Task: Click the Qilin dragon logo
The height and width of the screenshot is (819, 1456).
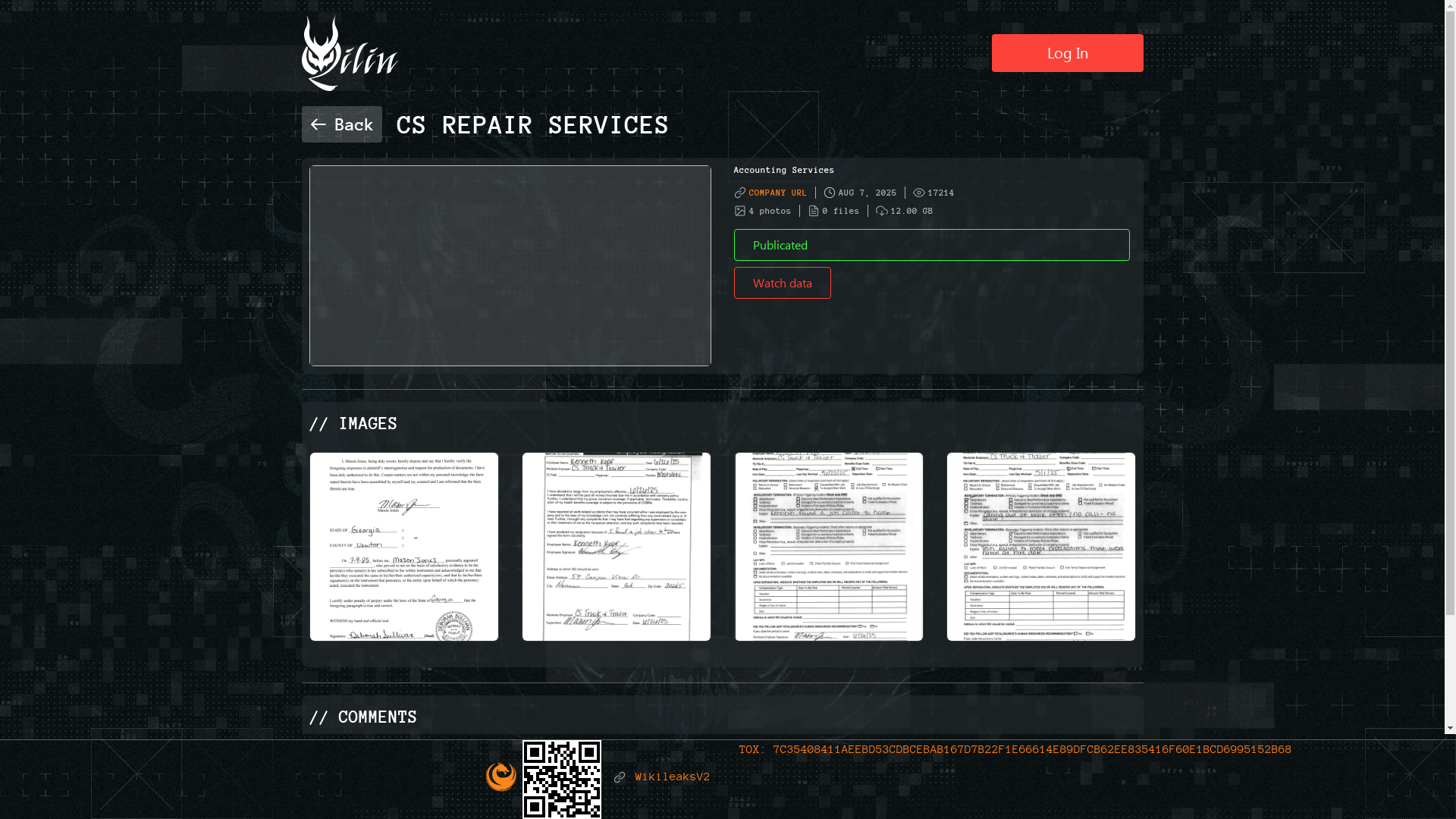Action: 349,54
